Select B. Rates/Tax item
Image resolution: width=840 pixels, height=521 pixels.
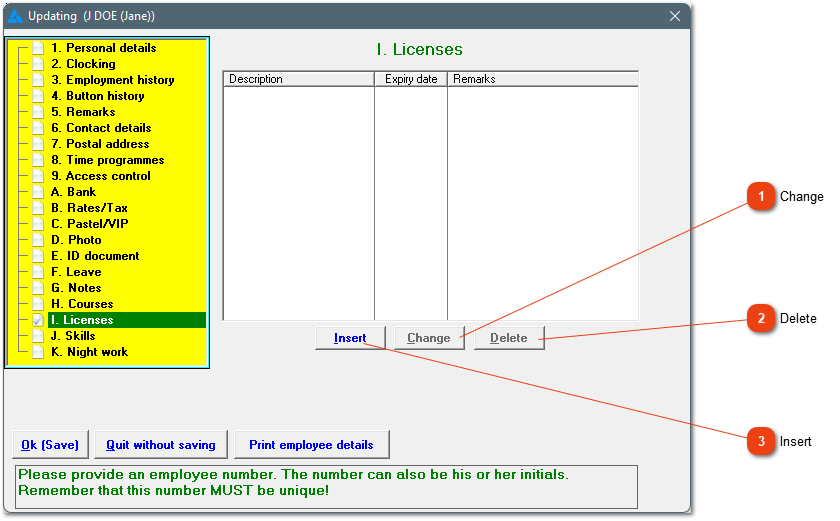tap(89, 208)
